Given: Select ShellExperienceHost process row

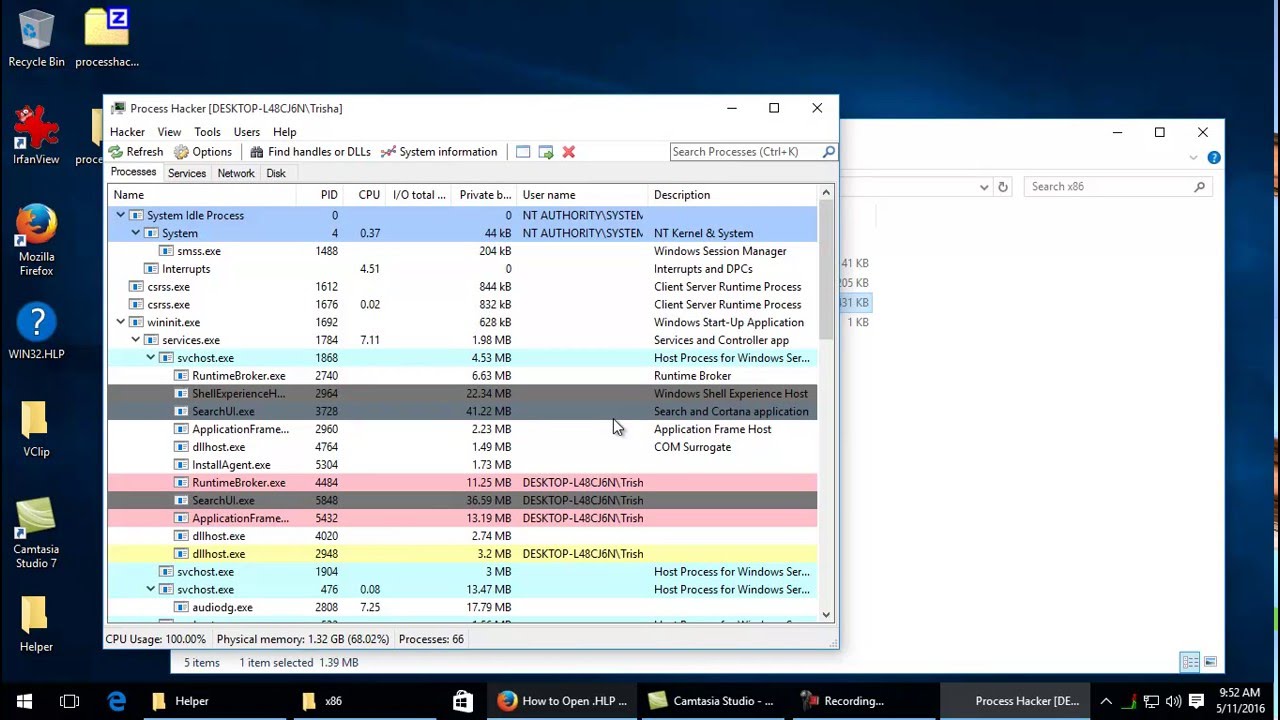Looking at the screenshot, I should 462,394.
